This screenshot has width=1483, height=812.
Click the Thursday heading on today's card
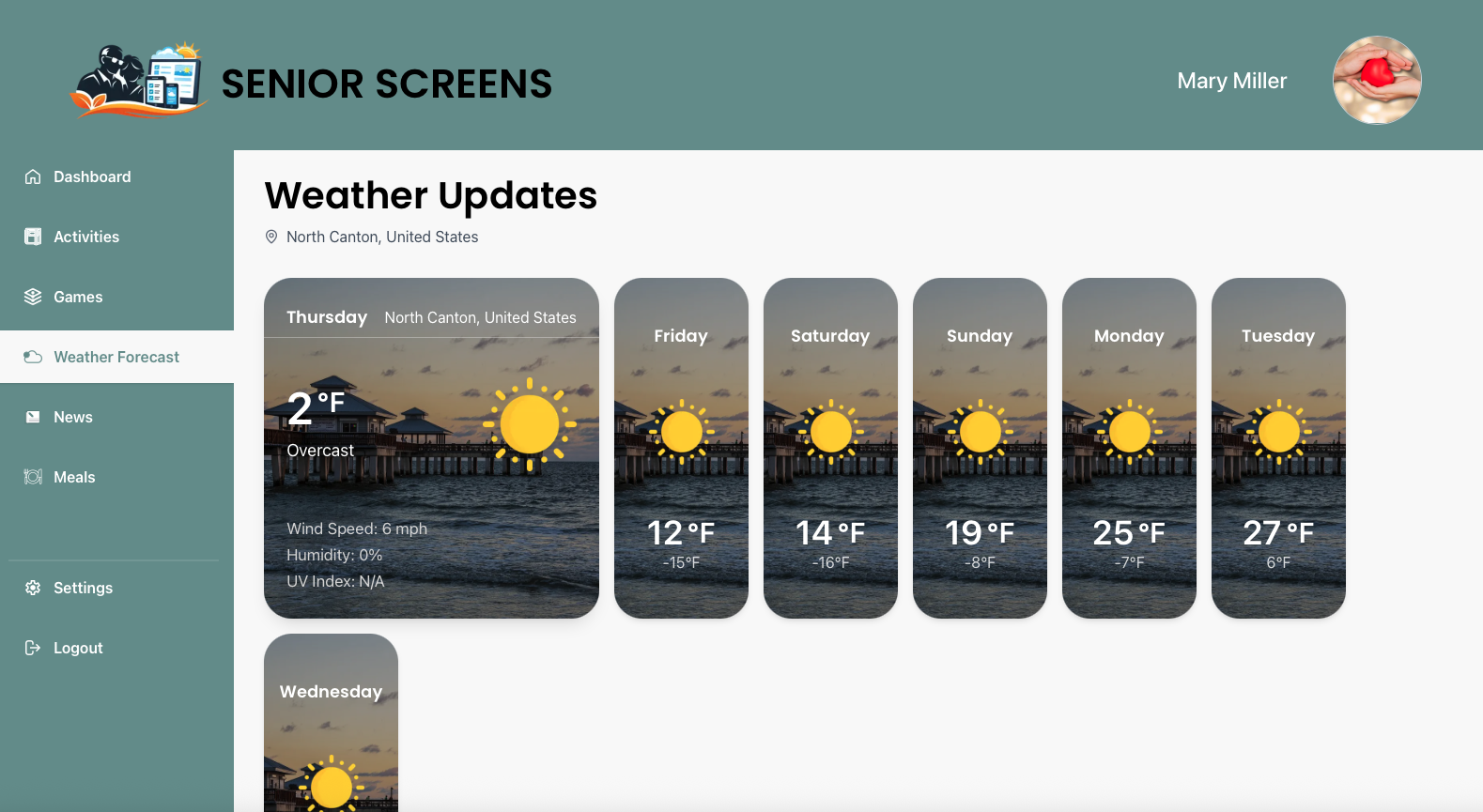[x=327, y=317]
